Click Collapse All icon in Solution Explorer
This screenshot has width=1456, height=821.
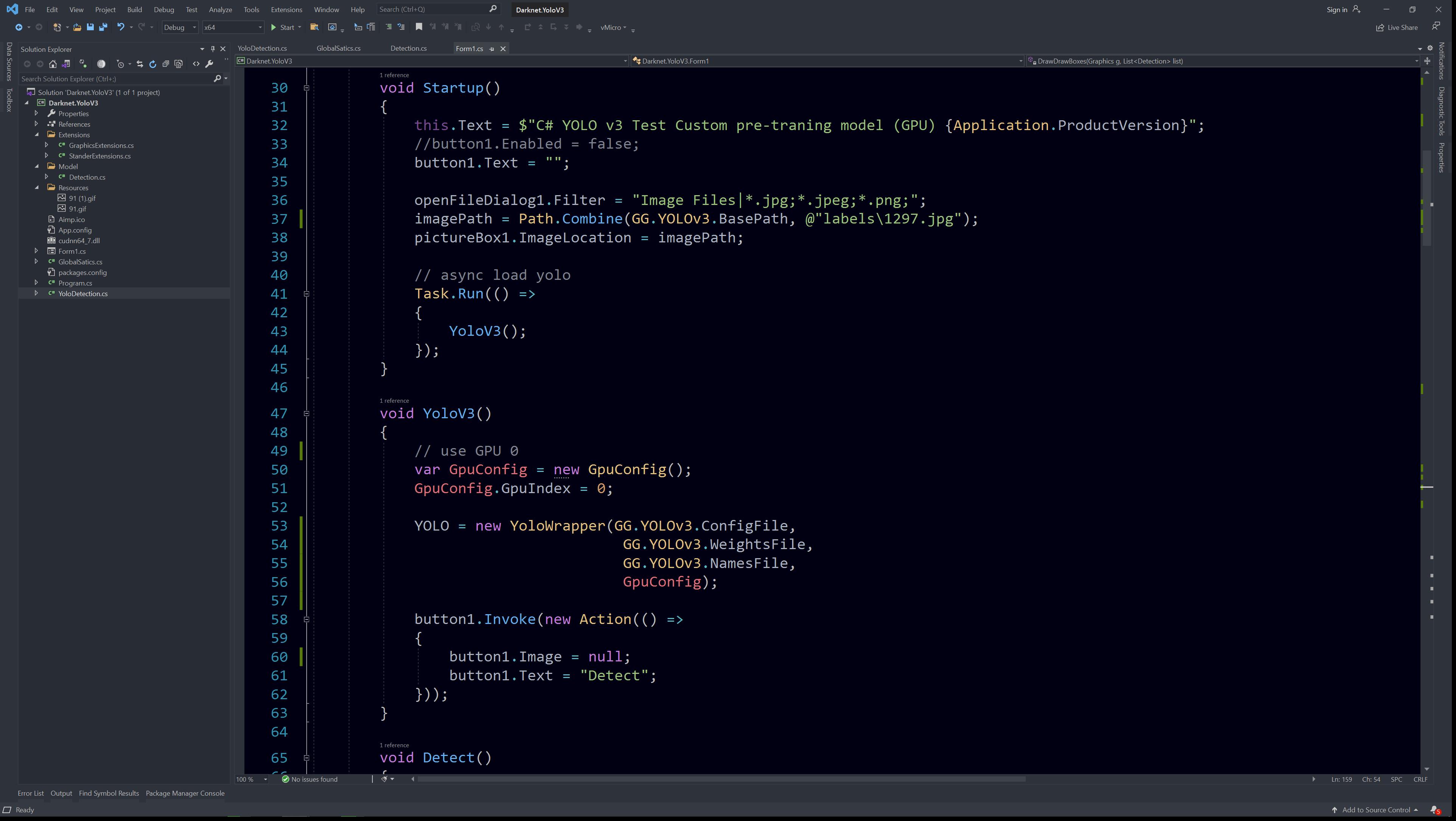pos(166,64)
